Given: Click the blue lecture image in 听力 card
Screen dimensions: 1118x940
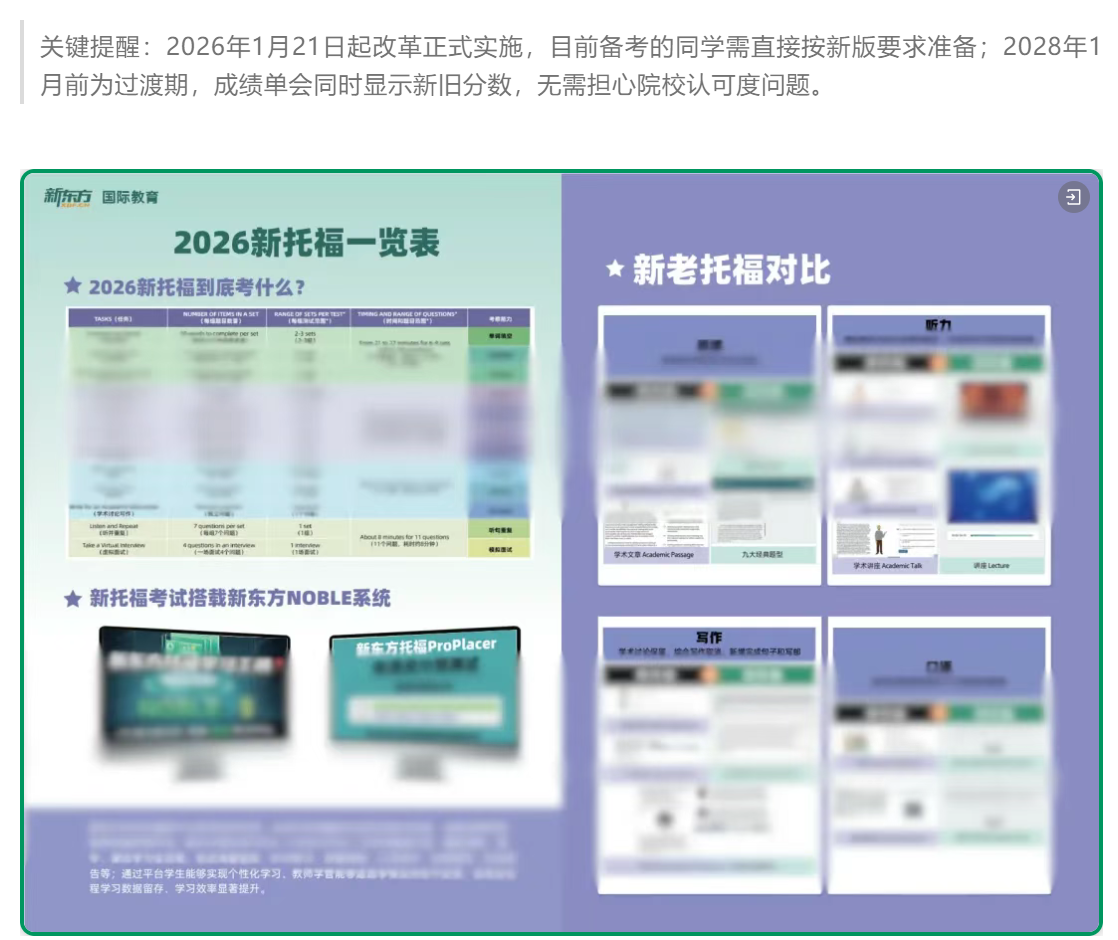Looking at the screenshot, I should [991, 497].
